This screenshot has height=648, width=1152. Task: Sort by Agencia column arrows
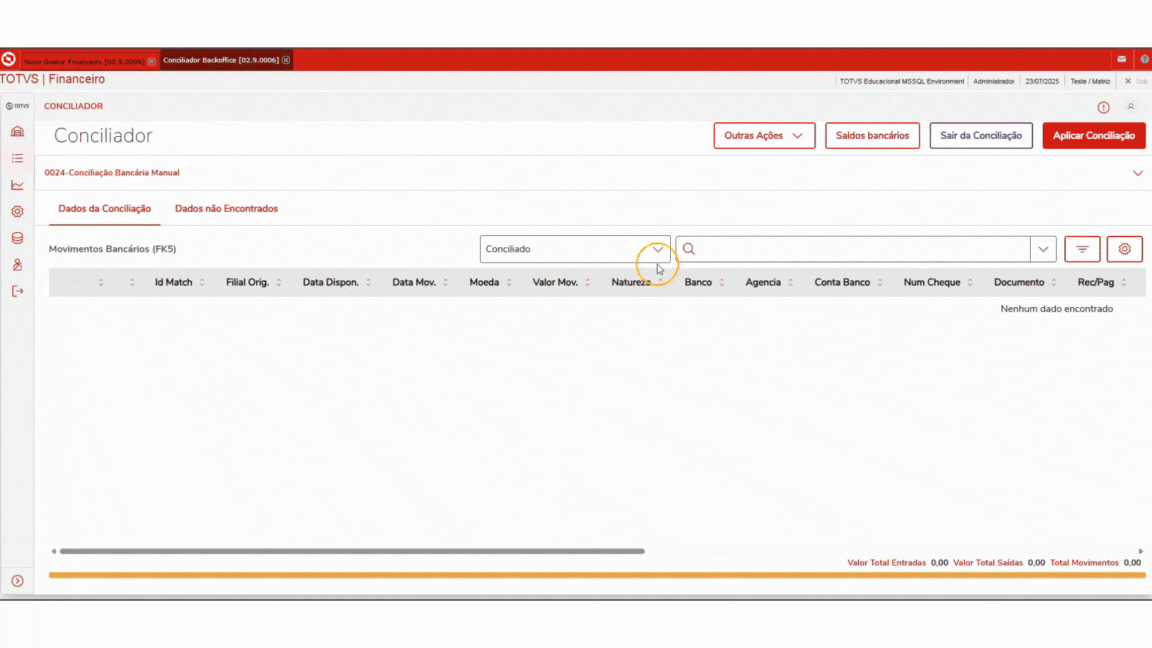click(x=791, y=282)
